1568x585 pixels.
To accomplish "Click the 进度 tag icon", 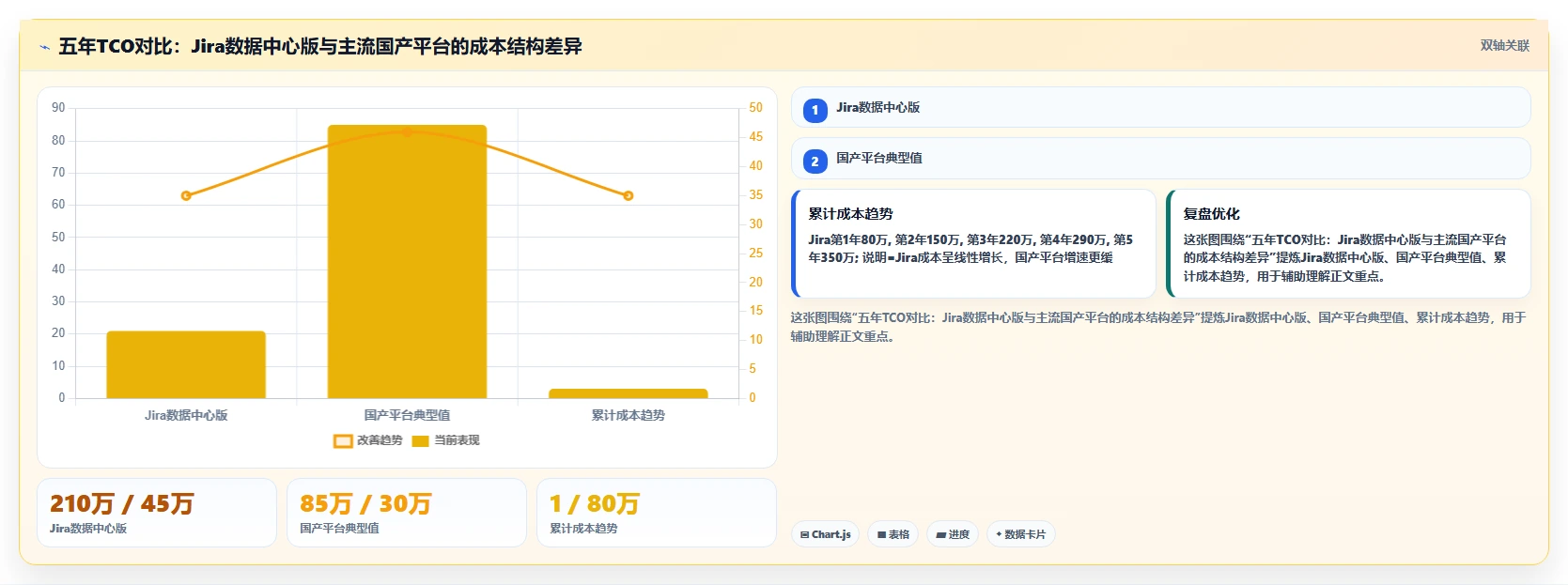I will pos(941,535).
